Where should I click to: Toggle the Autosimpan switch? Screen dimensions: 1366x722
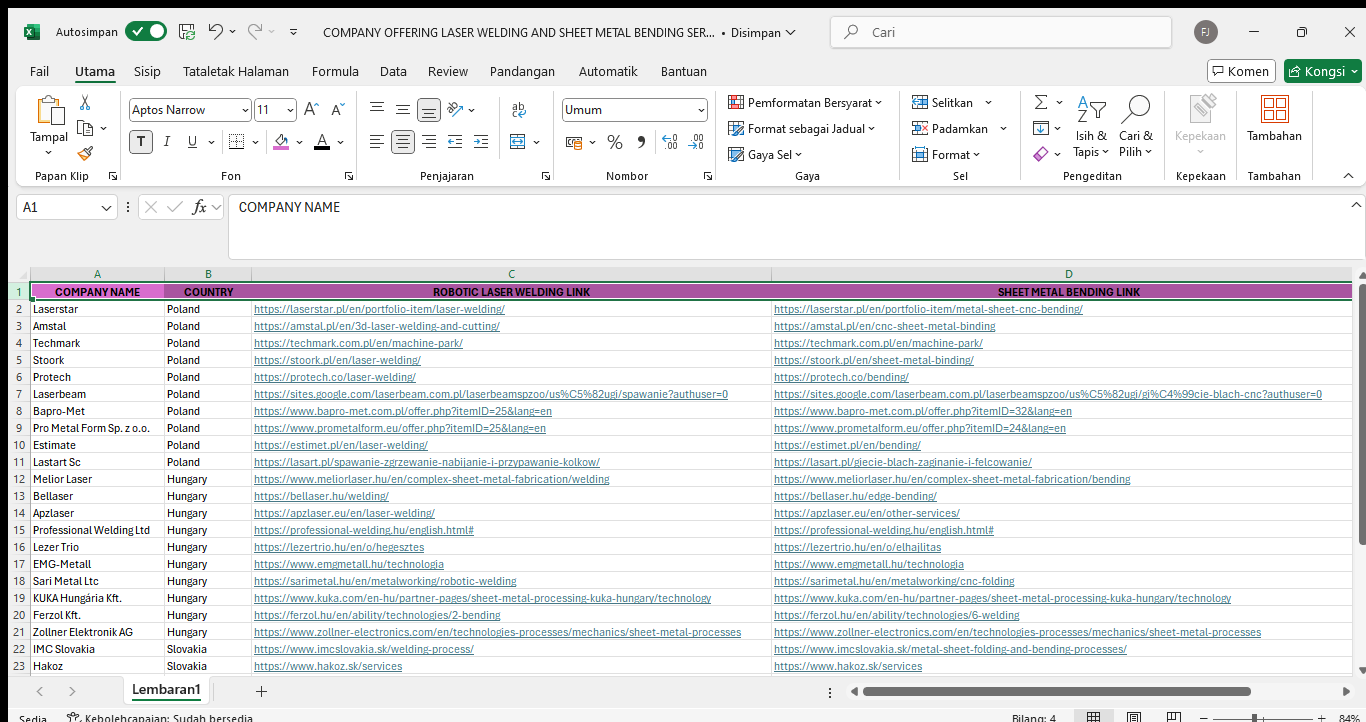click(x=146, y=32)
